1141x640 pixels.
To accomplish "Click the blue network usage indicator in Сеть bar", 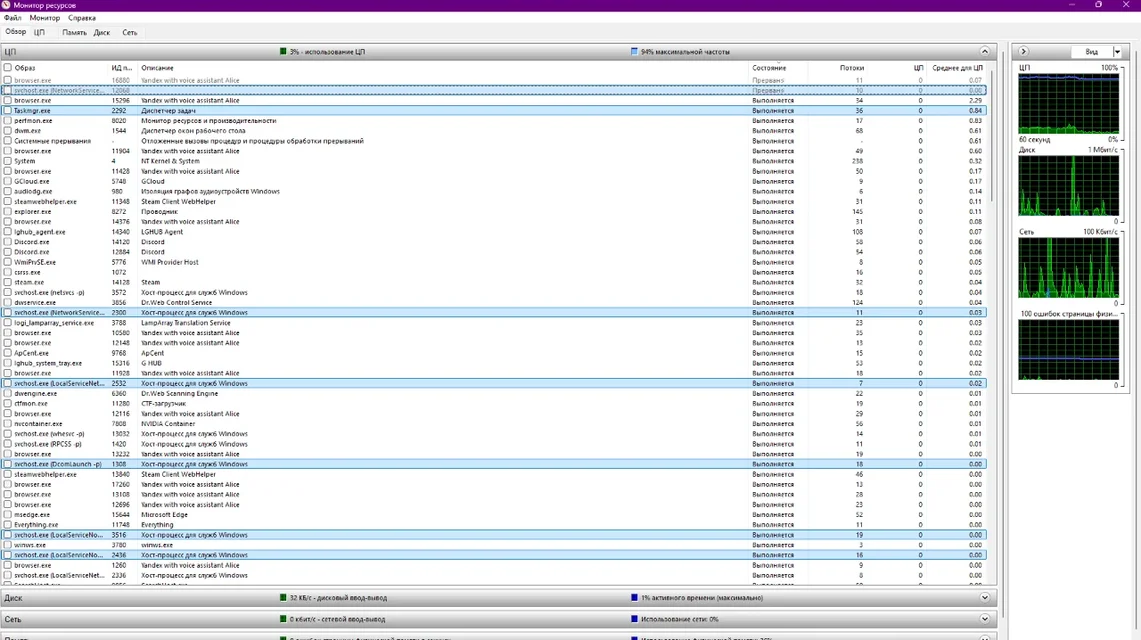I will [633, 618].
